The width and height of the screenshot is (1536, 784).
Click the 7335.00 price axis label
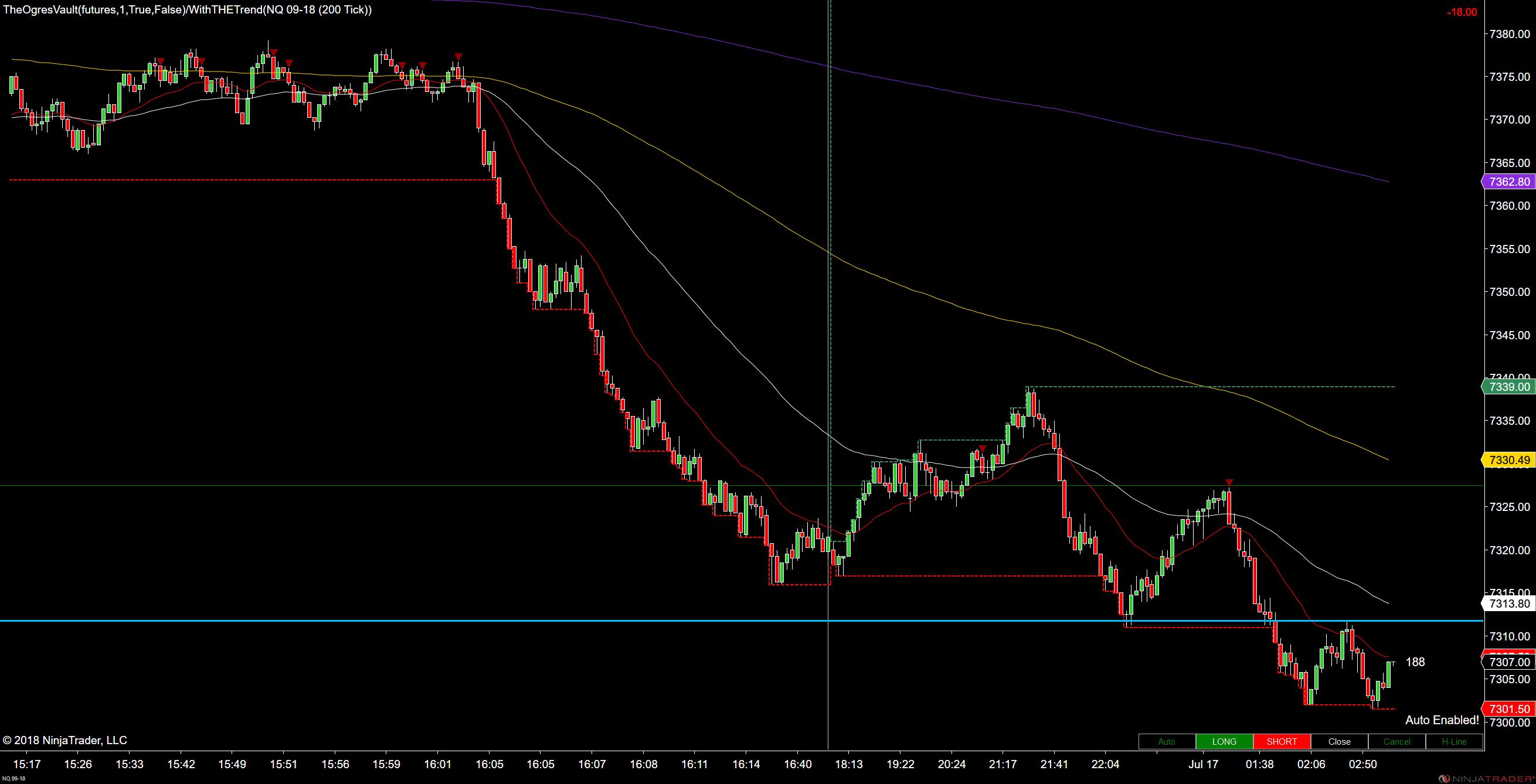1510,421
